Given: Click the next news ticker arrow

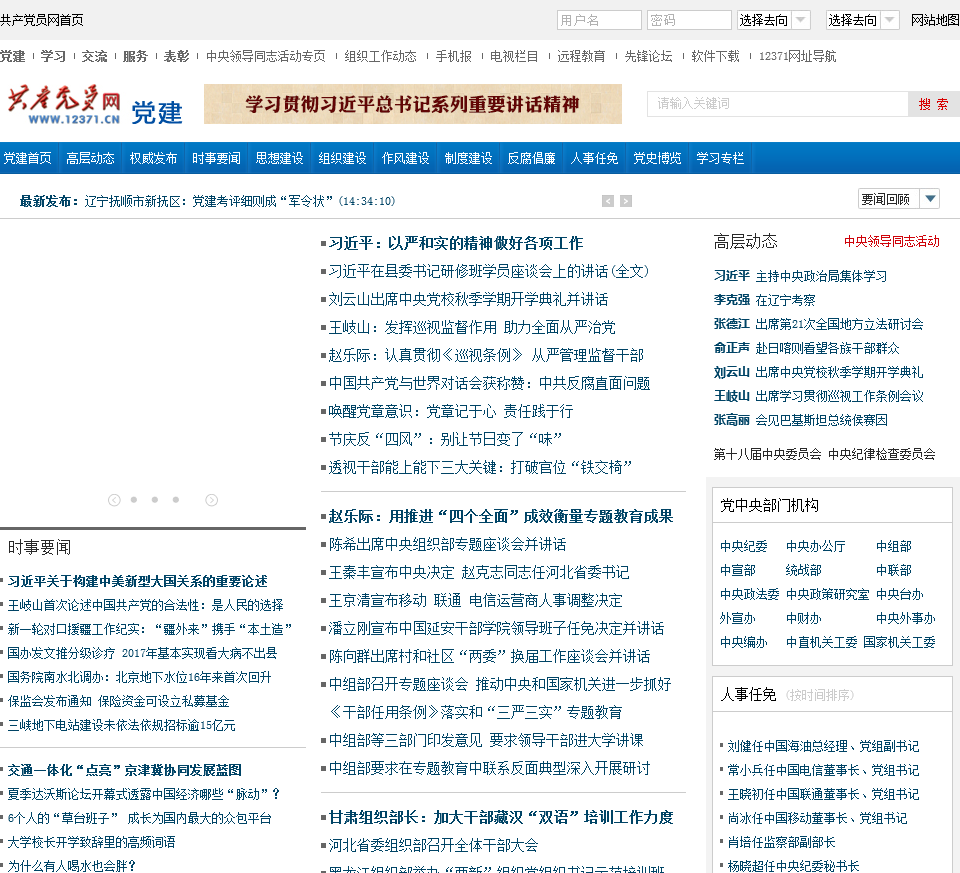Looking at the screenshot, I should point(626,201).
